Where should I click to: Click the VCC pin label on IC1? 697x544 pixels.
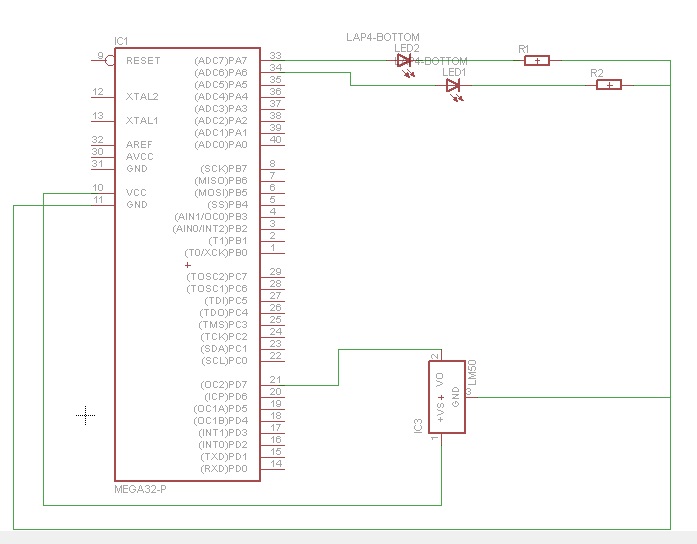click(136, 192)
